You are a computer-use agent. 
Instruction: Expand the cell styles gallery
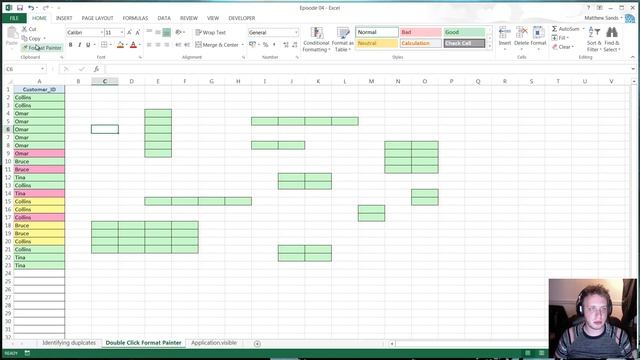pos(490,46)
